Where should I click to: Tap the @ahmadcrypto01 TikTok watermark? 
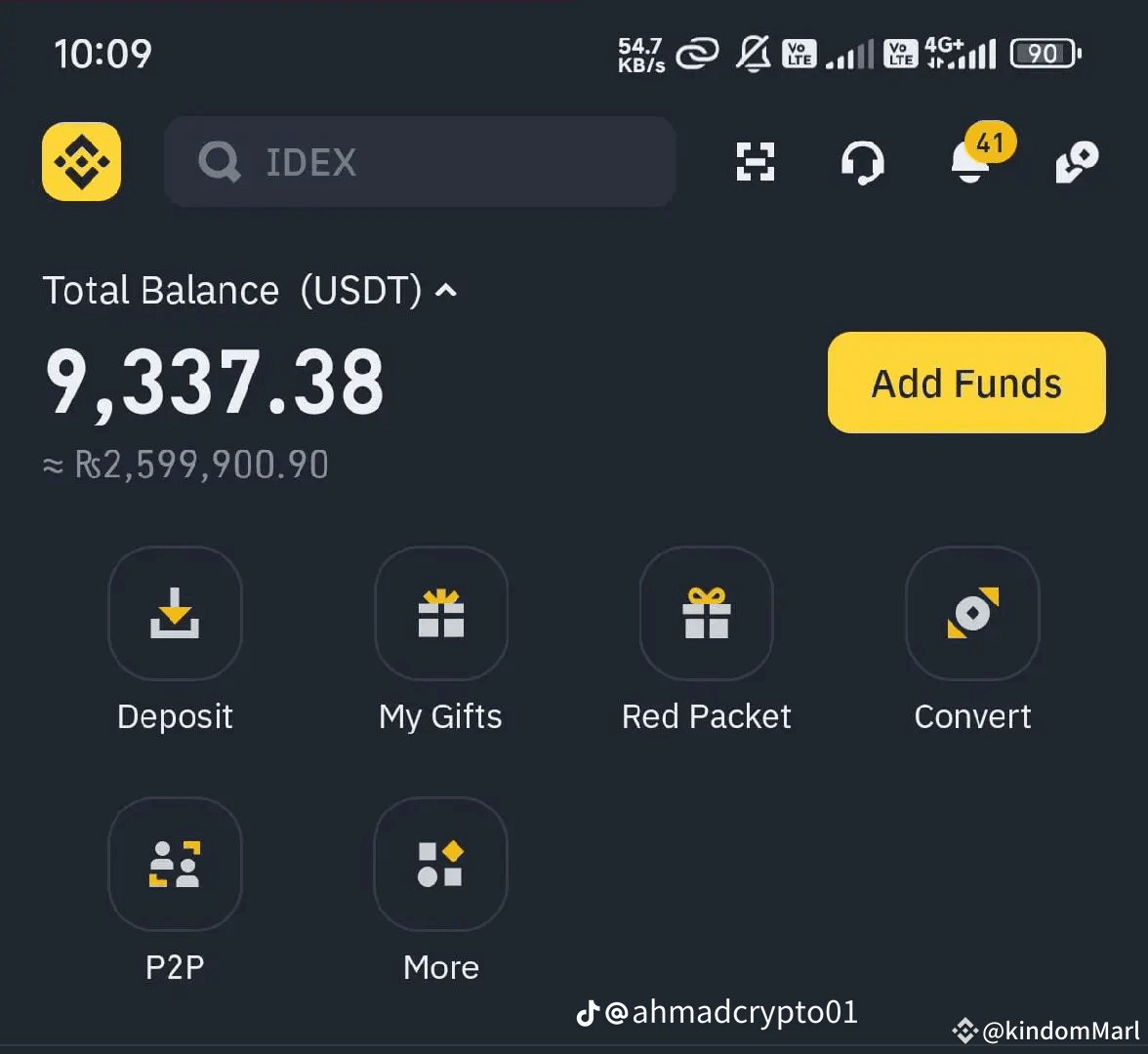click(717, 1013)
